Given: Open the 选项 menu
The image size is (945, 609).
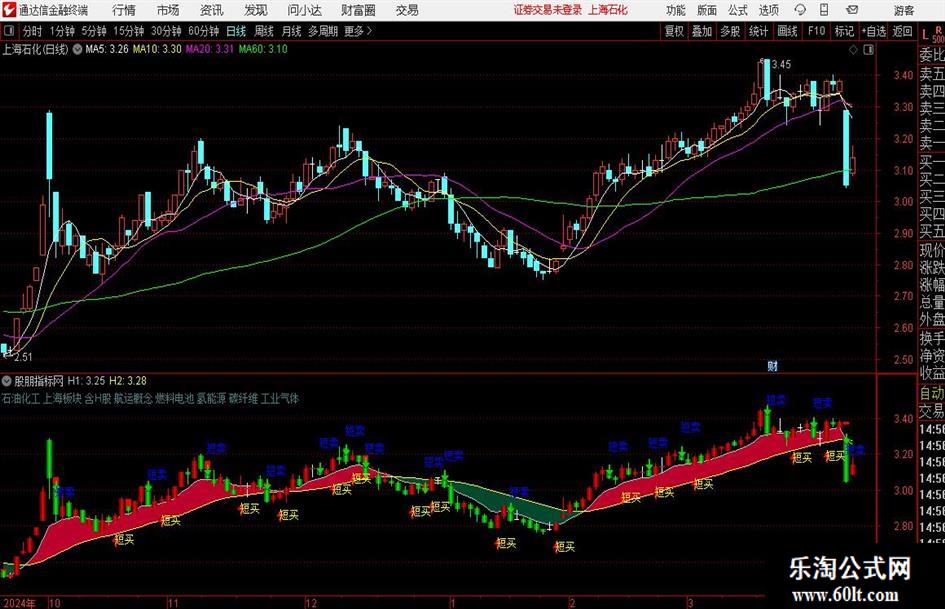Looking at the screenshot, I should click(768, 10).
